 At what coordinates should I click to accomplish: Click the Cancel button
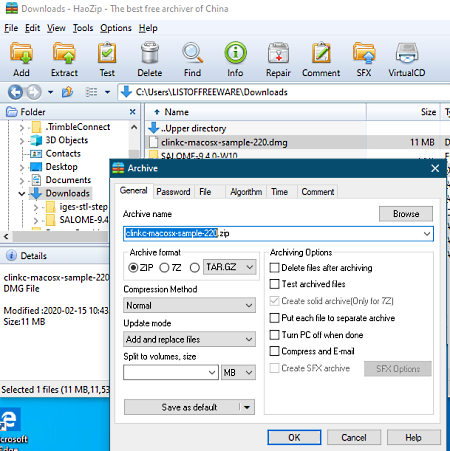354,437
